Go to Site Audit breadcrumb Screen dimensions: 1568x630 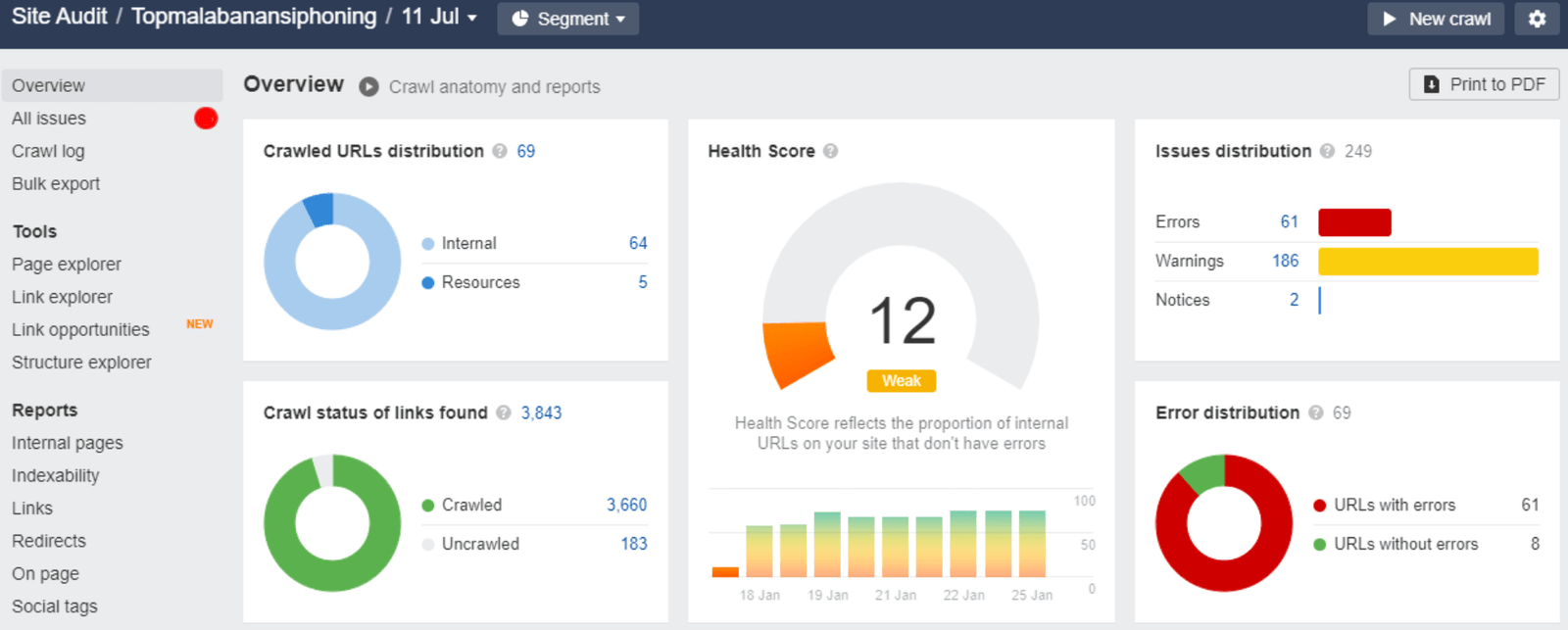pyautogui.click(x=59, y=17)
